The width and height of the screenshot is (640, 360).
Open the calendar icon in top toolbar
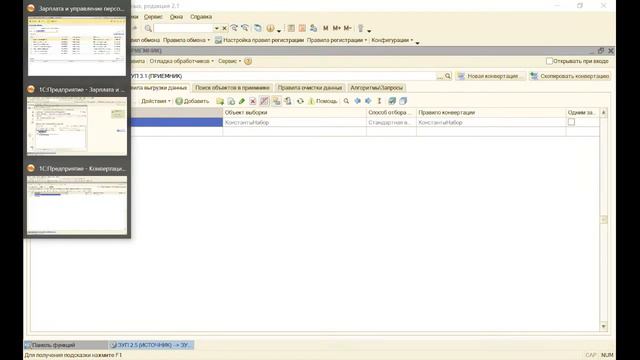coord(302,28)
